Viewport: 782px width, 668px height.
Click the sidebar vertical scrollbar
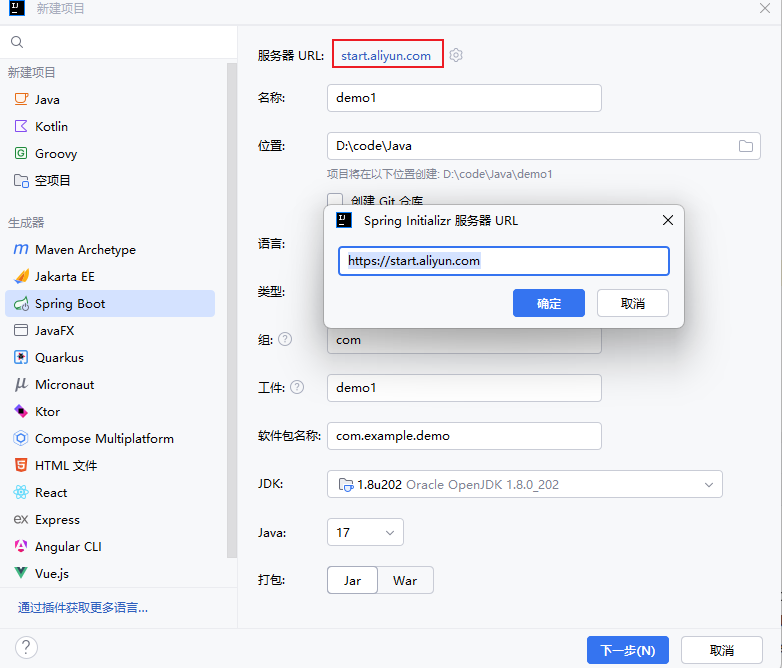232,309
